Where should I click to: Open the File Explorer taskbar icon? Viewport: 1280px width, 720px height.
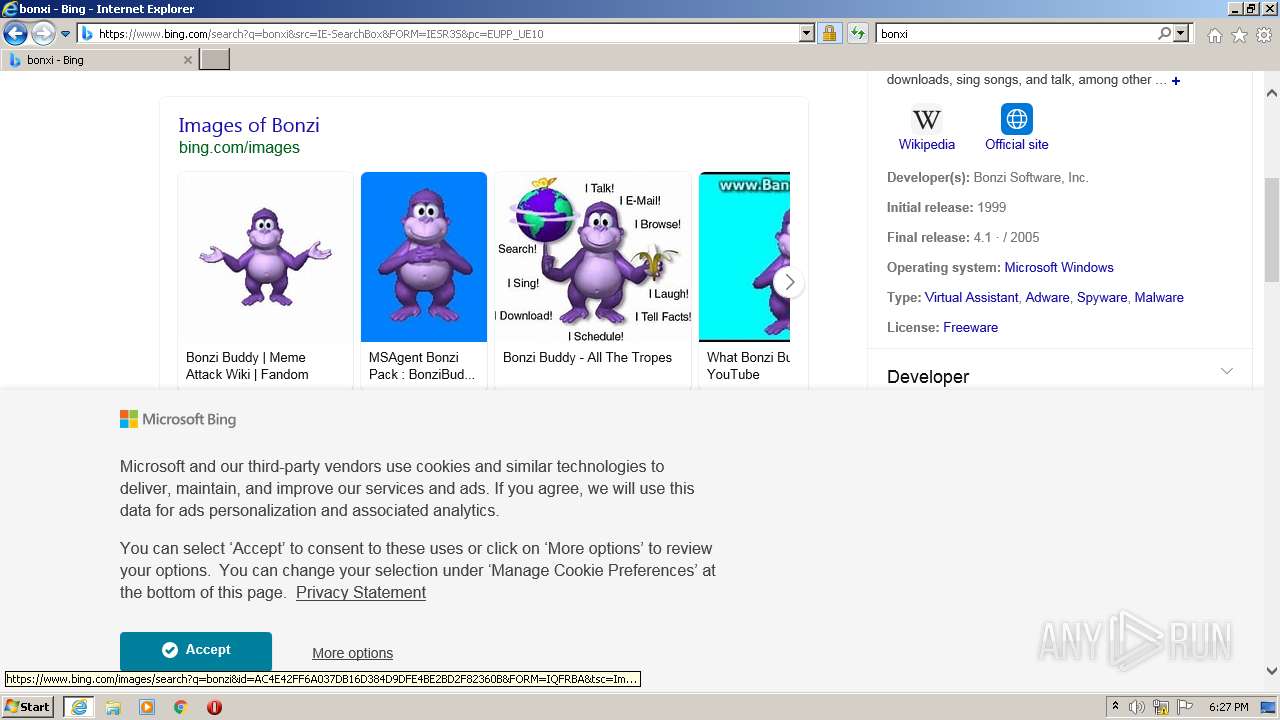[113, 707]
